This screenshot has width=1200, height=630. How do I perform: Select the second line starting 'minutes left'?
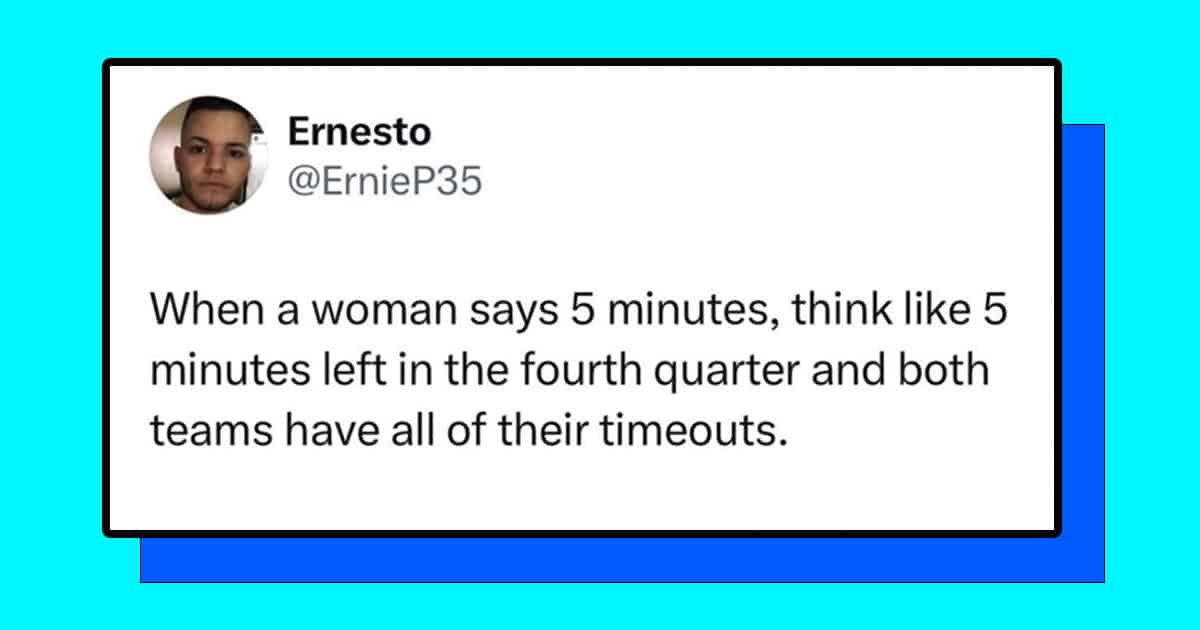click(x=570, y=373)
